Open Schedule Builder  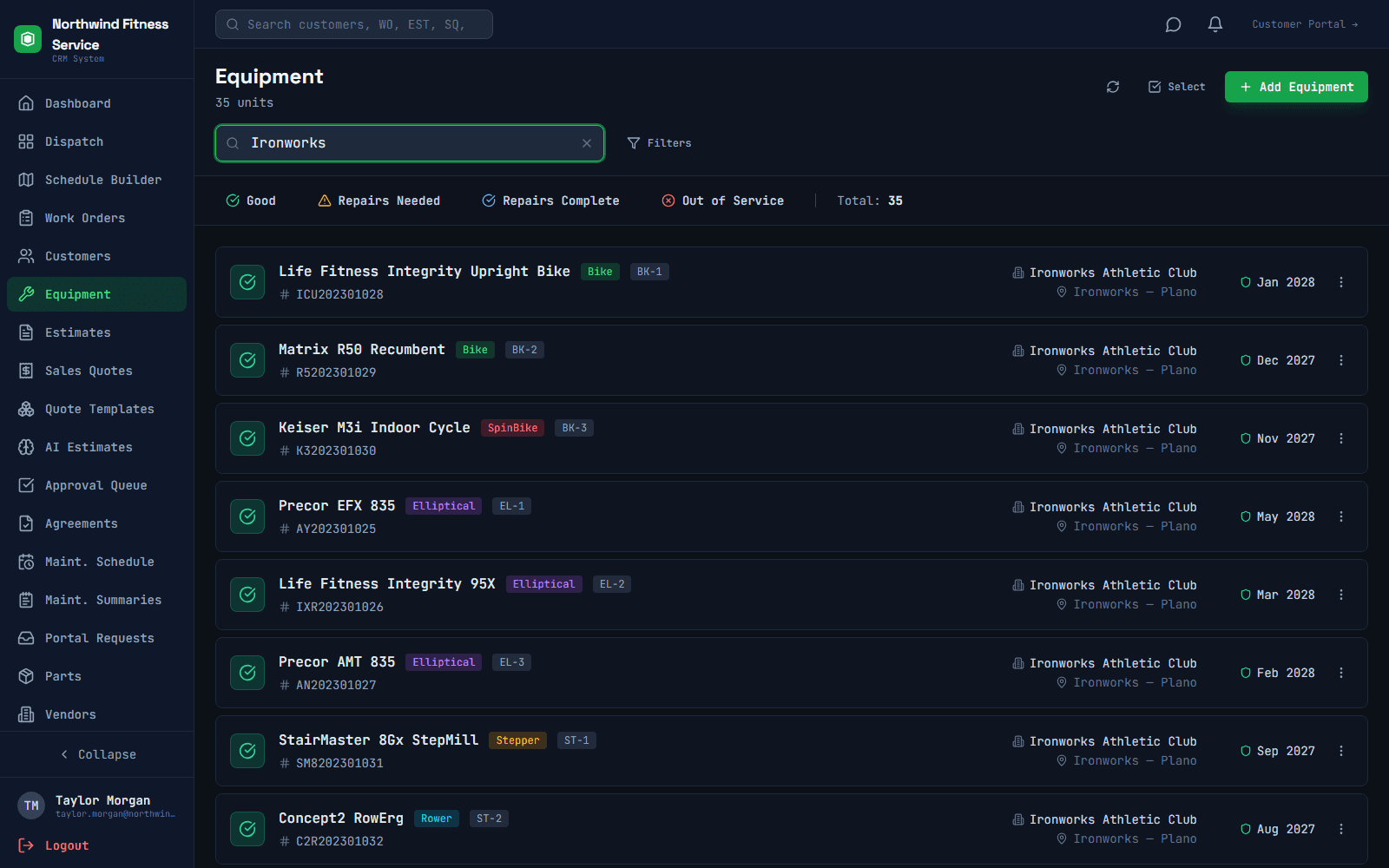pyautogui.click(x=96, y=180)
